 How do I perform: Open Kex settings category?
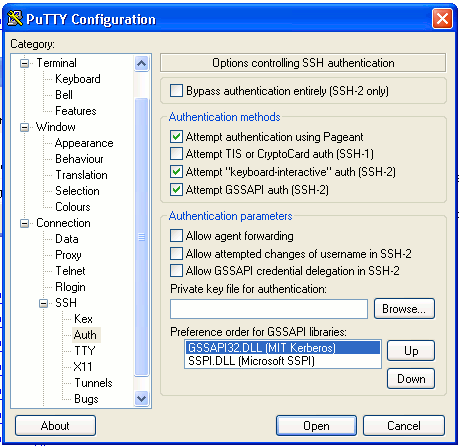tap(83, 319)
